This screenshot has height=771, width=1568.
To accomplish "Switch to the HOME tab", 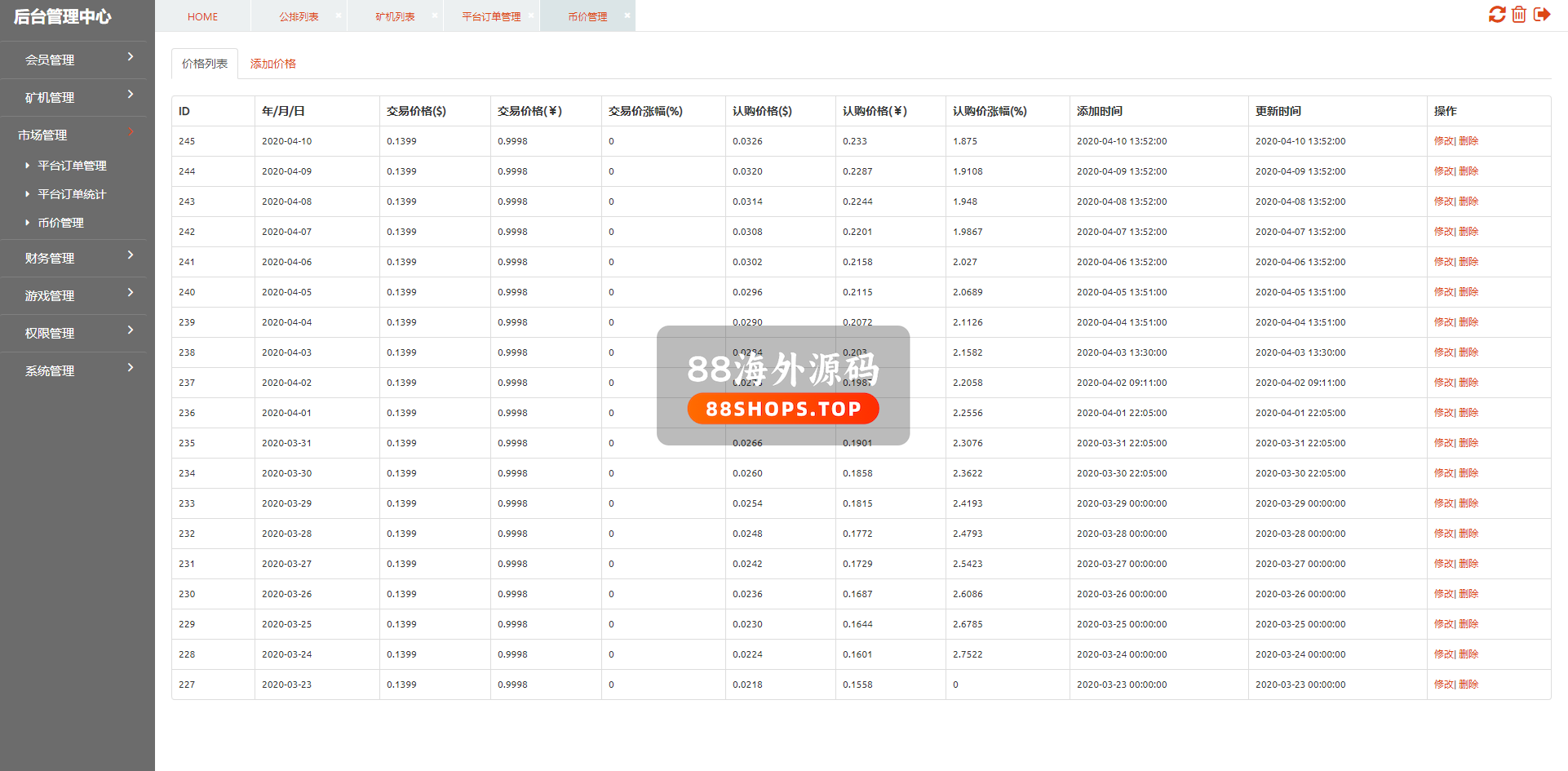I will click(202, 16).
